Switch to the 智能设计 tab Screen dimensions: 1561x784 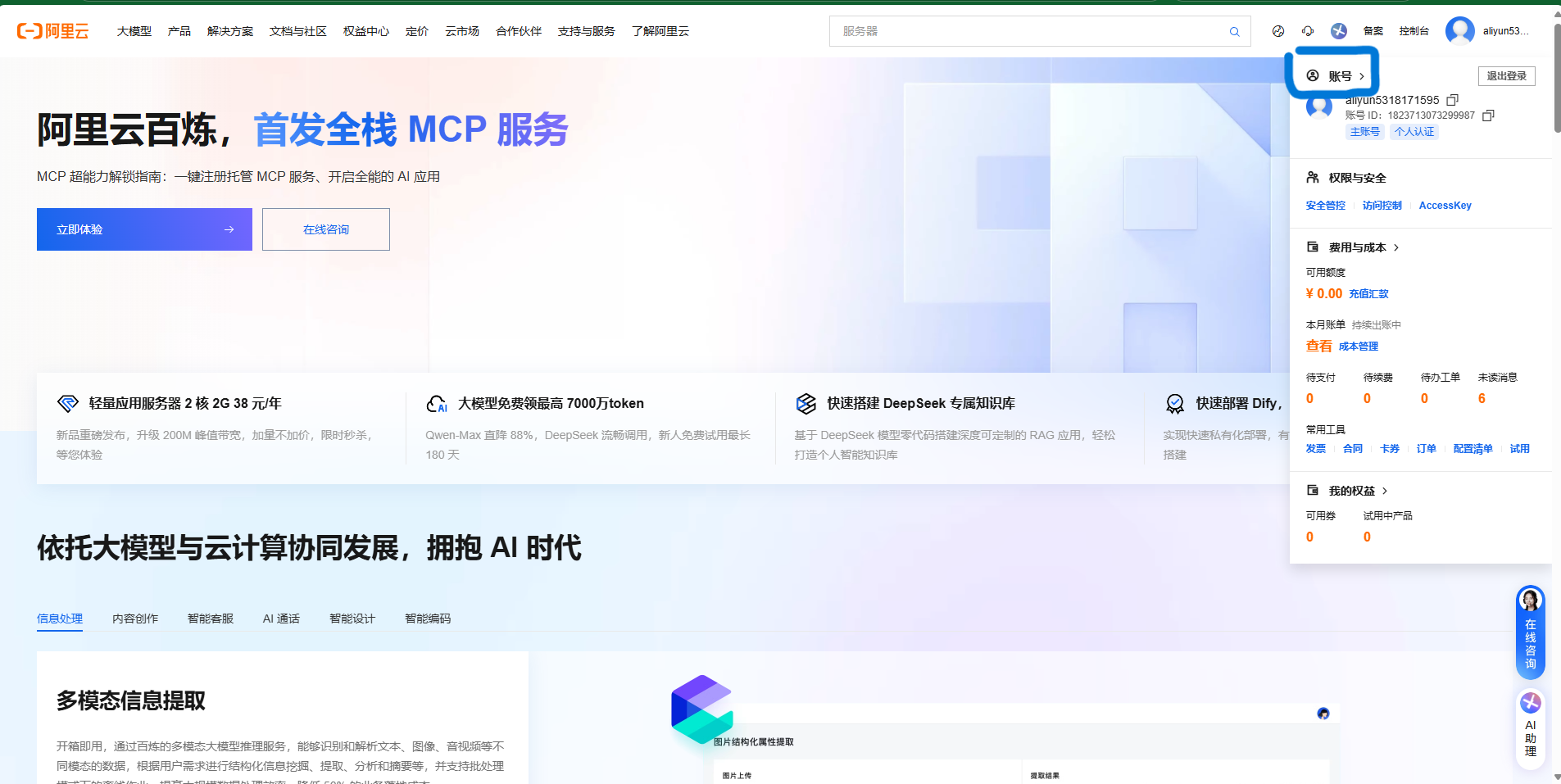click(352, 619)
